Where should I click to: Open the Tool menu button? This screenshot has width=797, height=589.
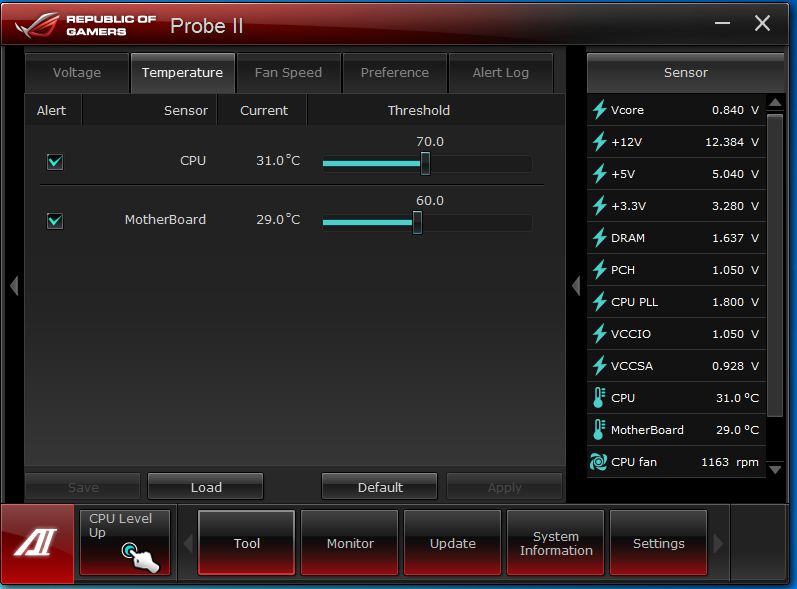tap(247, 543)
